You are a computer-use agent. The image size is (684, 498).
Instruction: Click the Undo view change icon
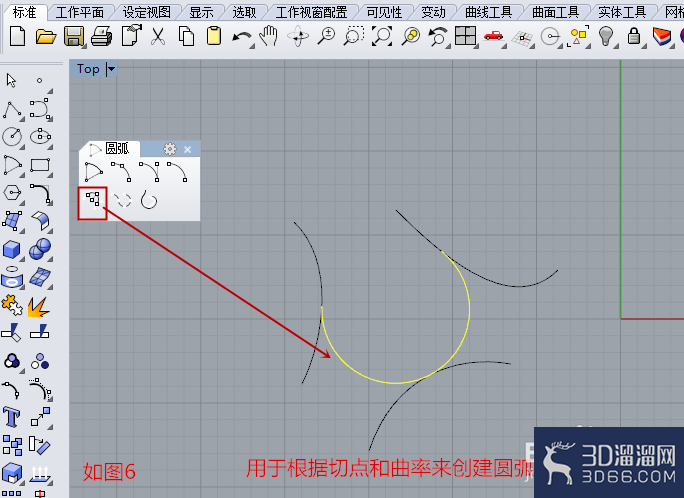(438, 36)
